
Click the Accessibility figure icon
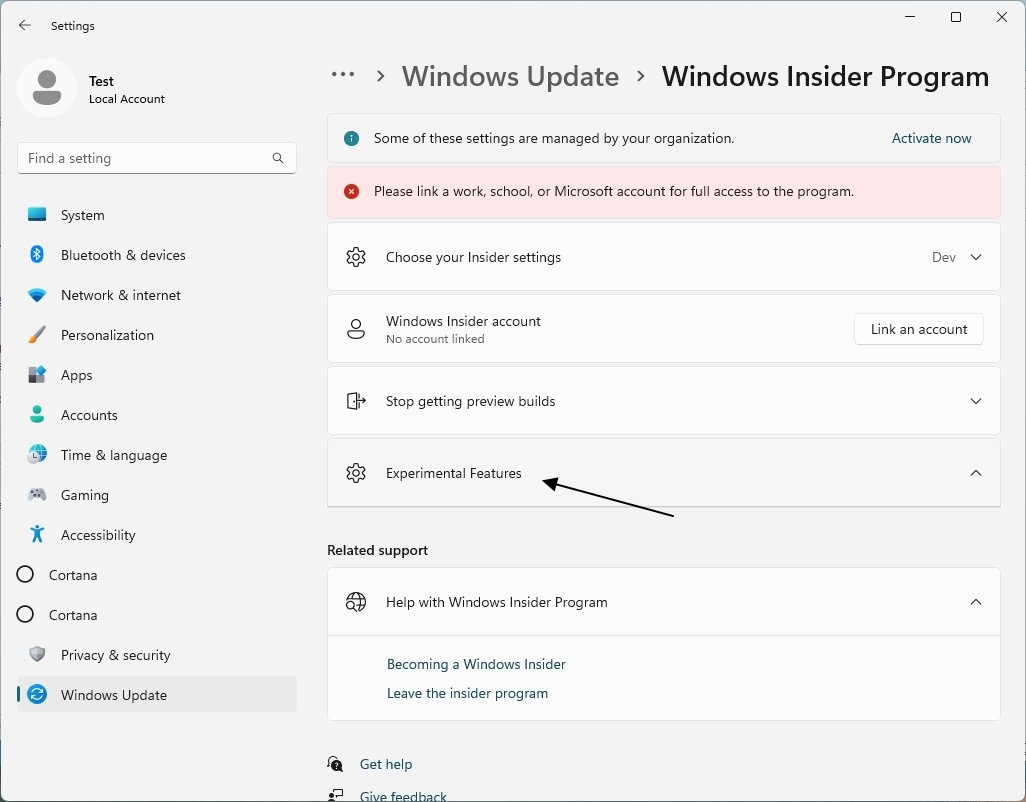click(37, 534)
